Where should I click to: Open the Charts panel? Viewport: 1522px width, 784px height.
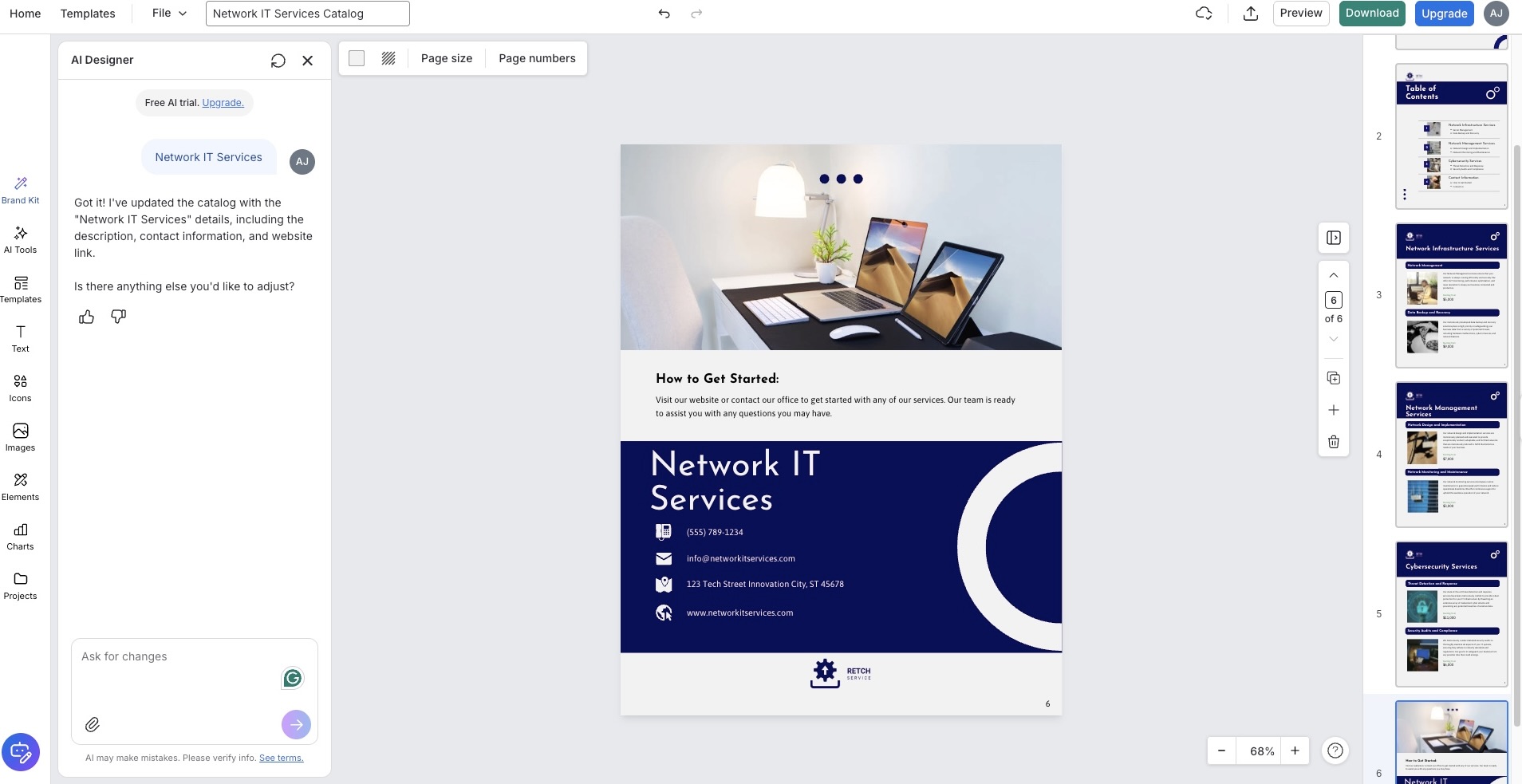click(21, 536)
